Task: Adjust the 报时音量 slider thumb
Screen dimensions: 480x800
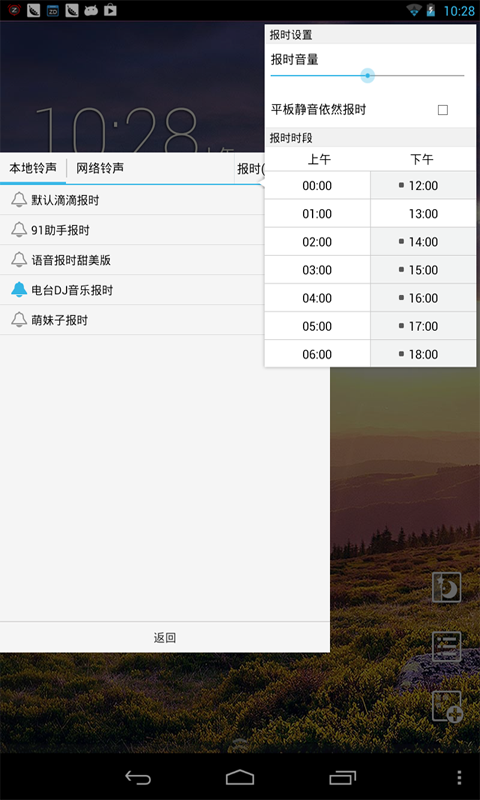Action: (x=367, y=76)
